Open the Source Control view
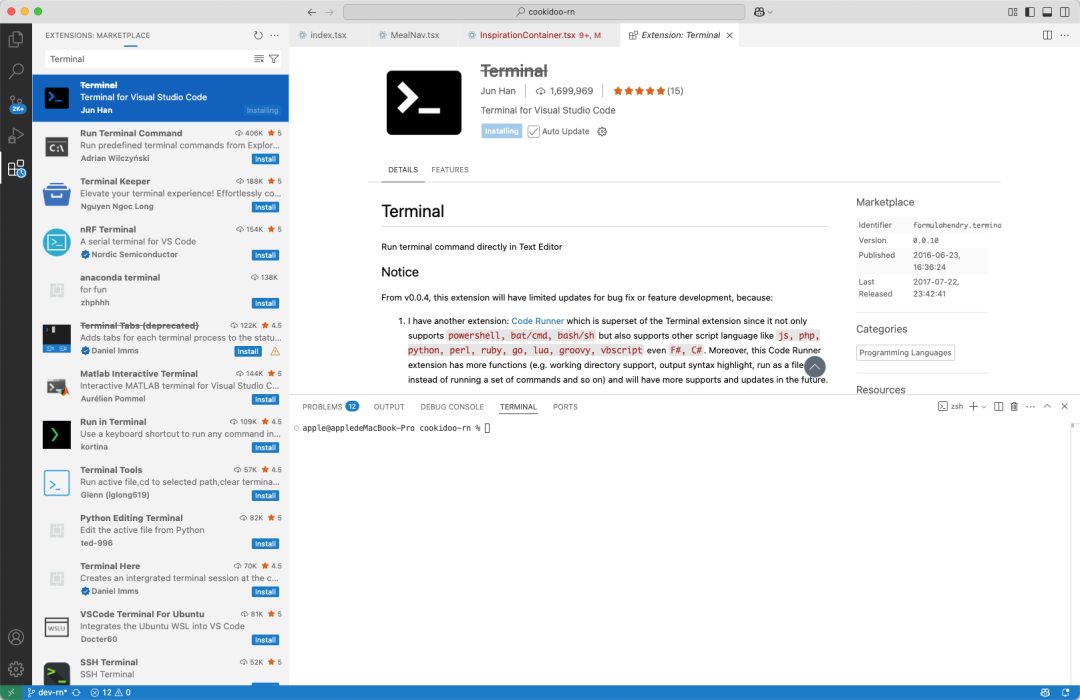The image size is (1080, 700). 16,103
